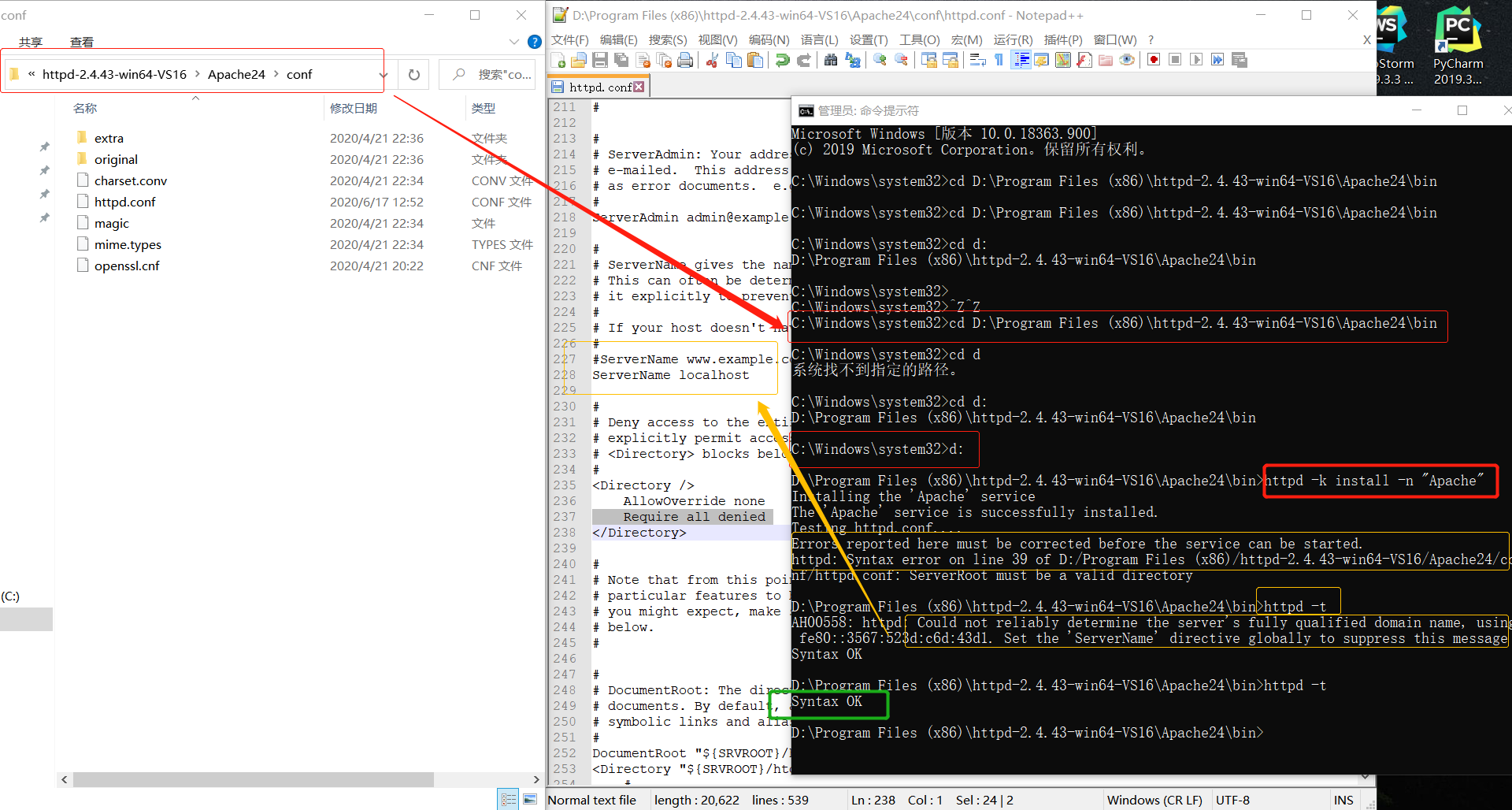Toggle file monitoring eye icon
The height and width of the screenshot is (810, 1512).
(x=1127, y=60)
